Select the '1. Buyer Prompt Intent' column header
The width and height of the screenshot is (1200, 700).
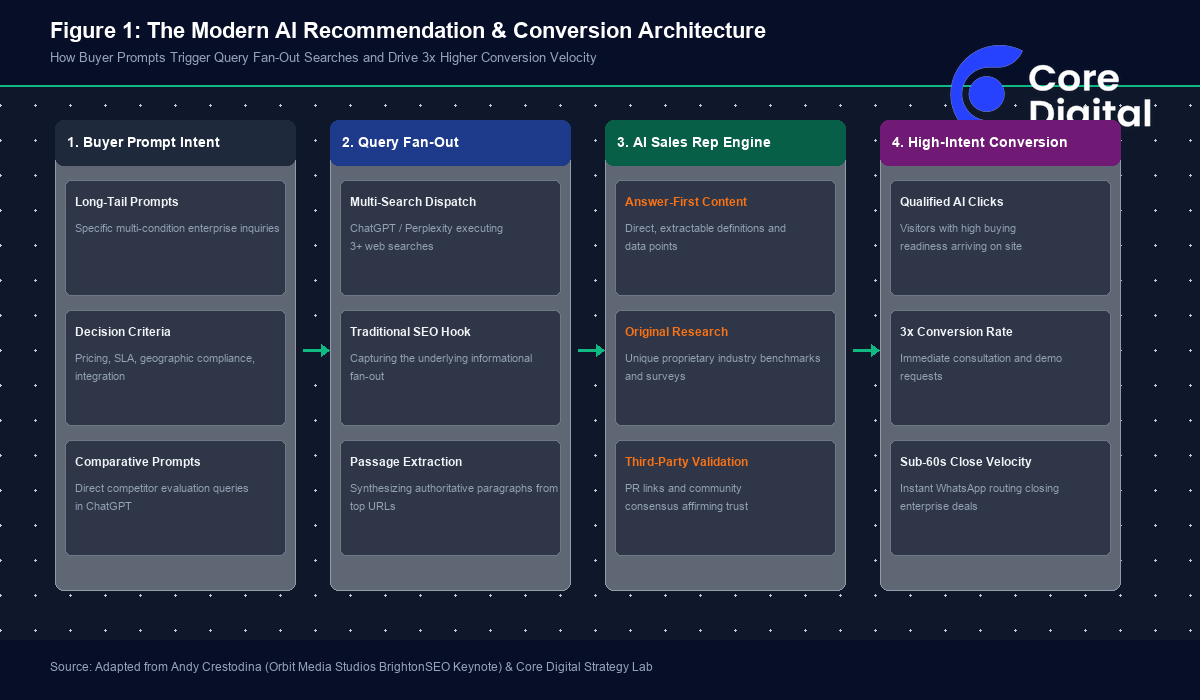[175, 143]
